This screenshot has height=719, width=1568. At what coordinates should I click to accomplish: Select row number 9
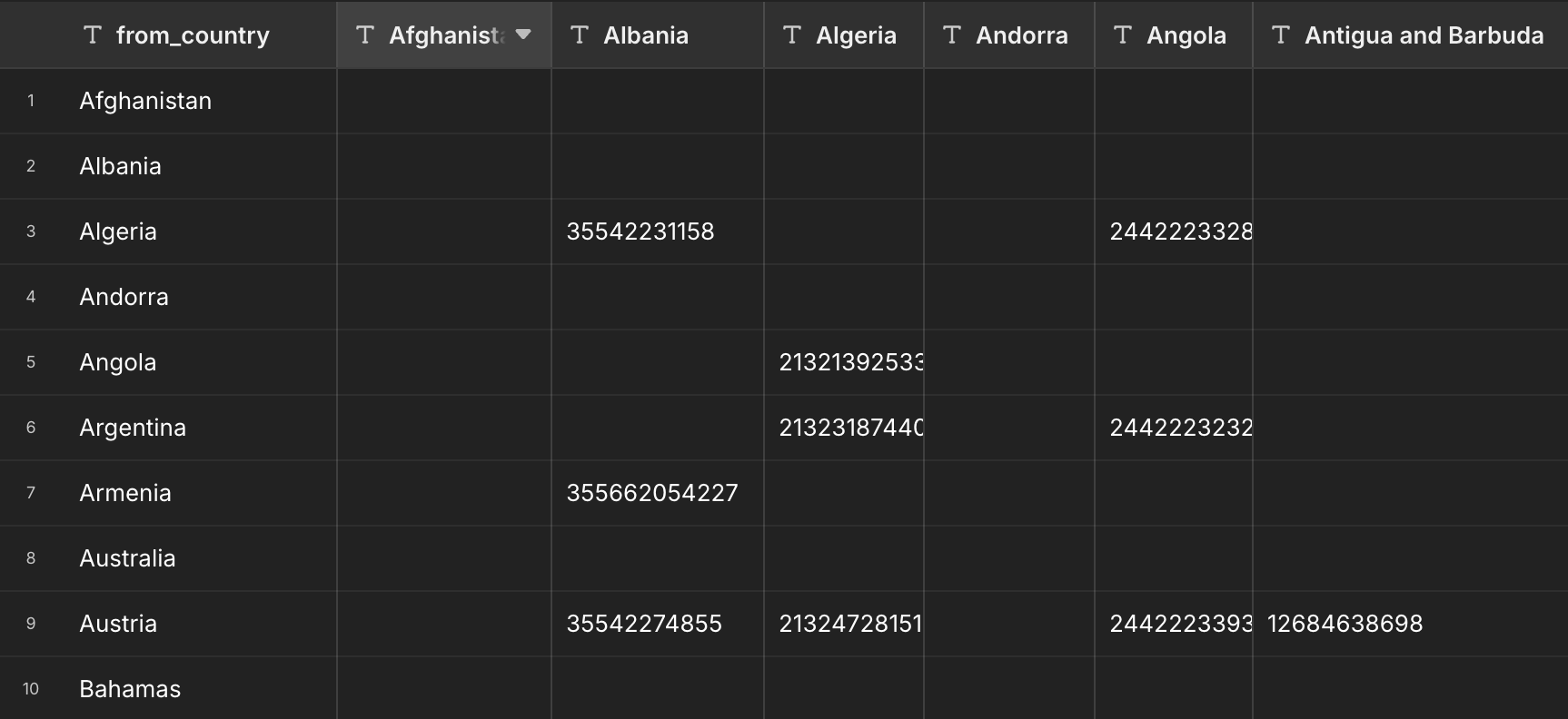[x=31, y=624]
